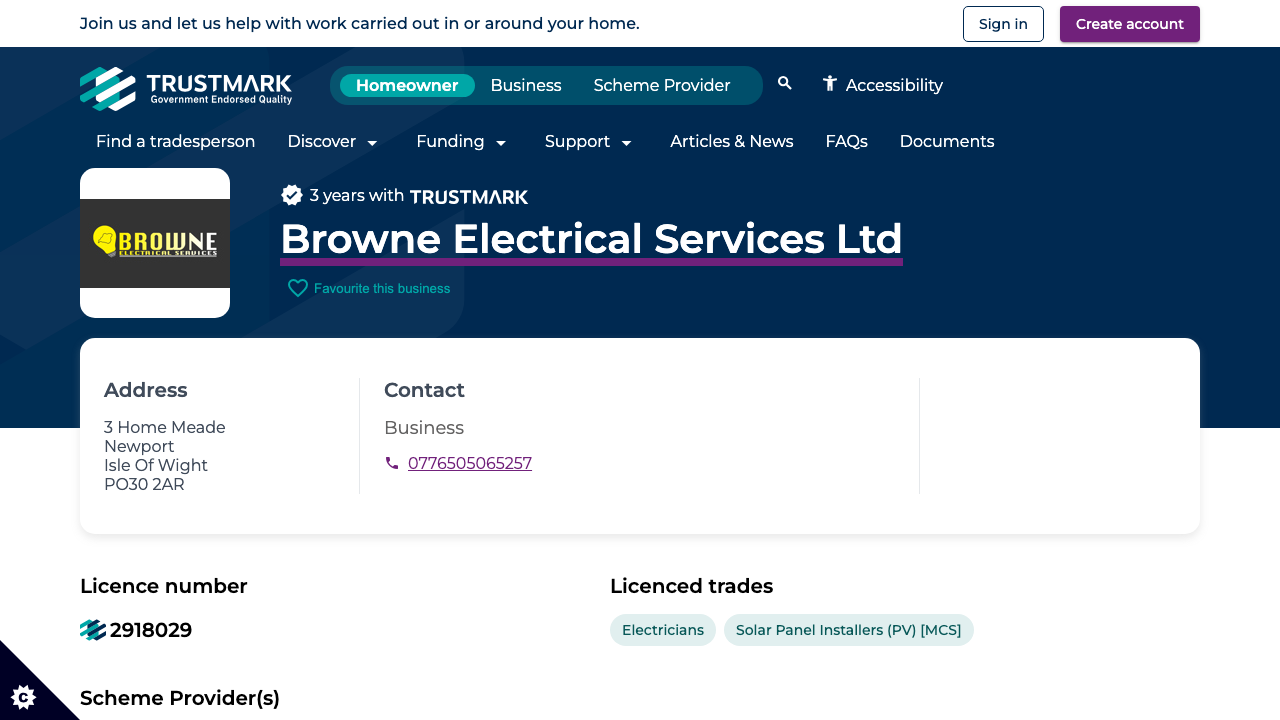Click the TrustMark mark beside licence number
Viewport: 1280px width, 720px height.
(92, 630)
